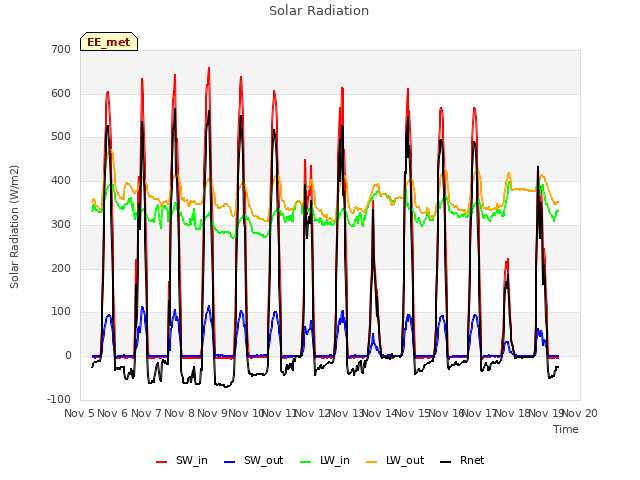Viewport: 640px width, 480px height.
Task: Click the Rnet legend label
Action: coord(472,460)
